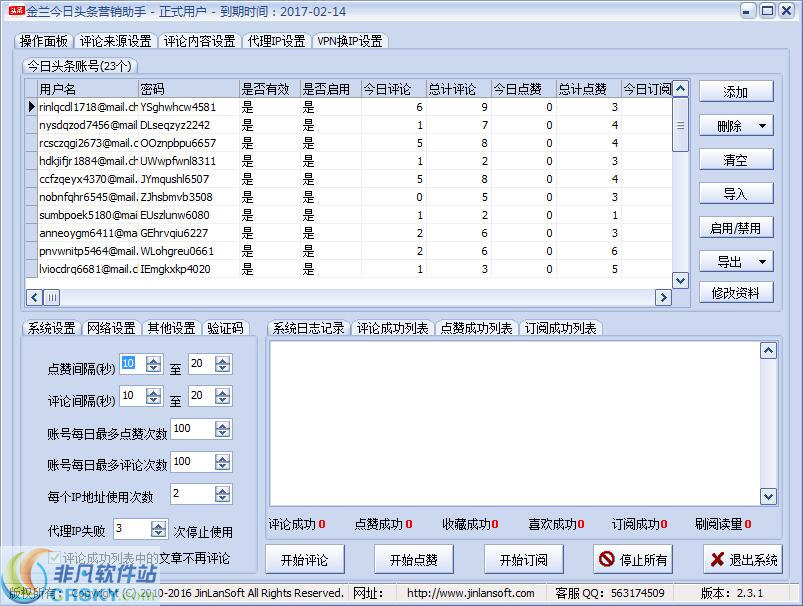This screenshot has width=803, height=606.
Task: Start commenting with 开始评论 button
Action: [305, 559]
